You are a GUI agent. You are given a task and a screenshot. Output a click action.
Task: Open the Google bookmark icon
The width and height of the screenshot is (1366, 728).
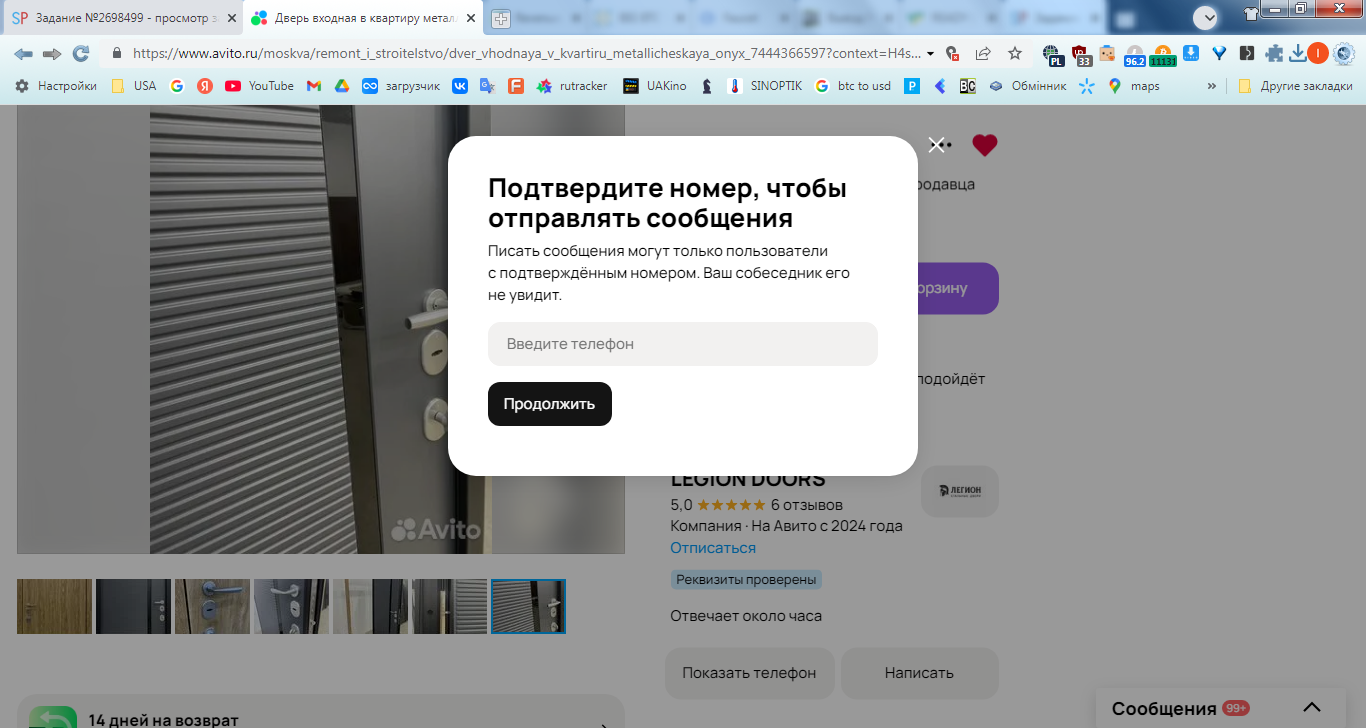point(177,86)
